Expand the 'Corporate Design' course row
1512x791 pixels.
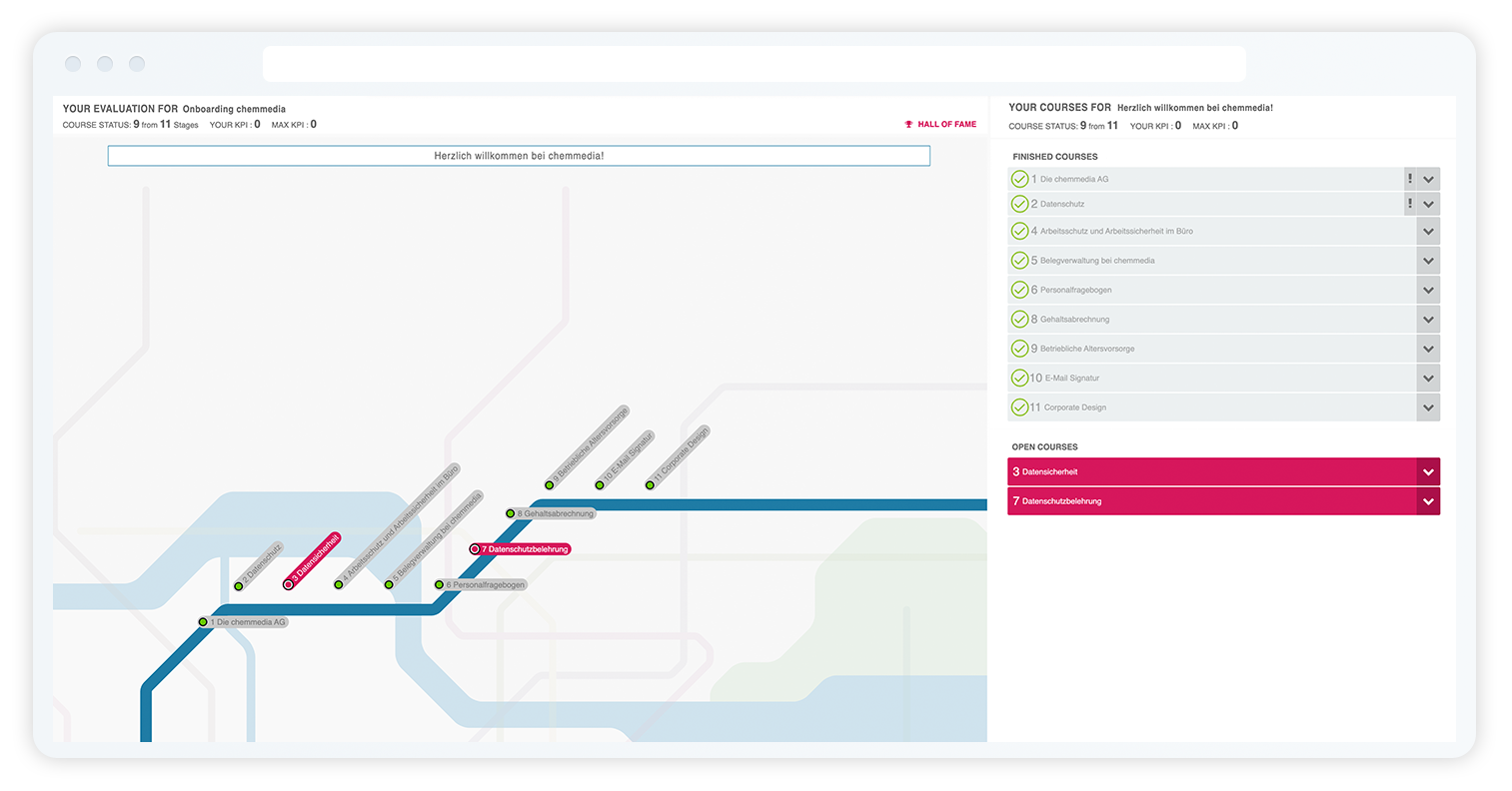[x=1428, y=407]
